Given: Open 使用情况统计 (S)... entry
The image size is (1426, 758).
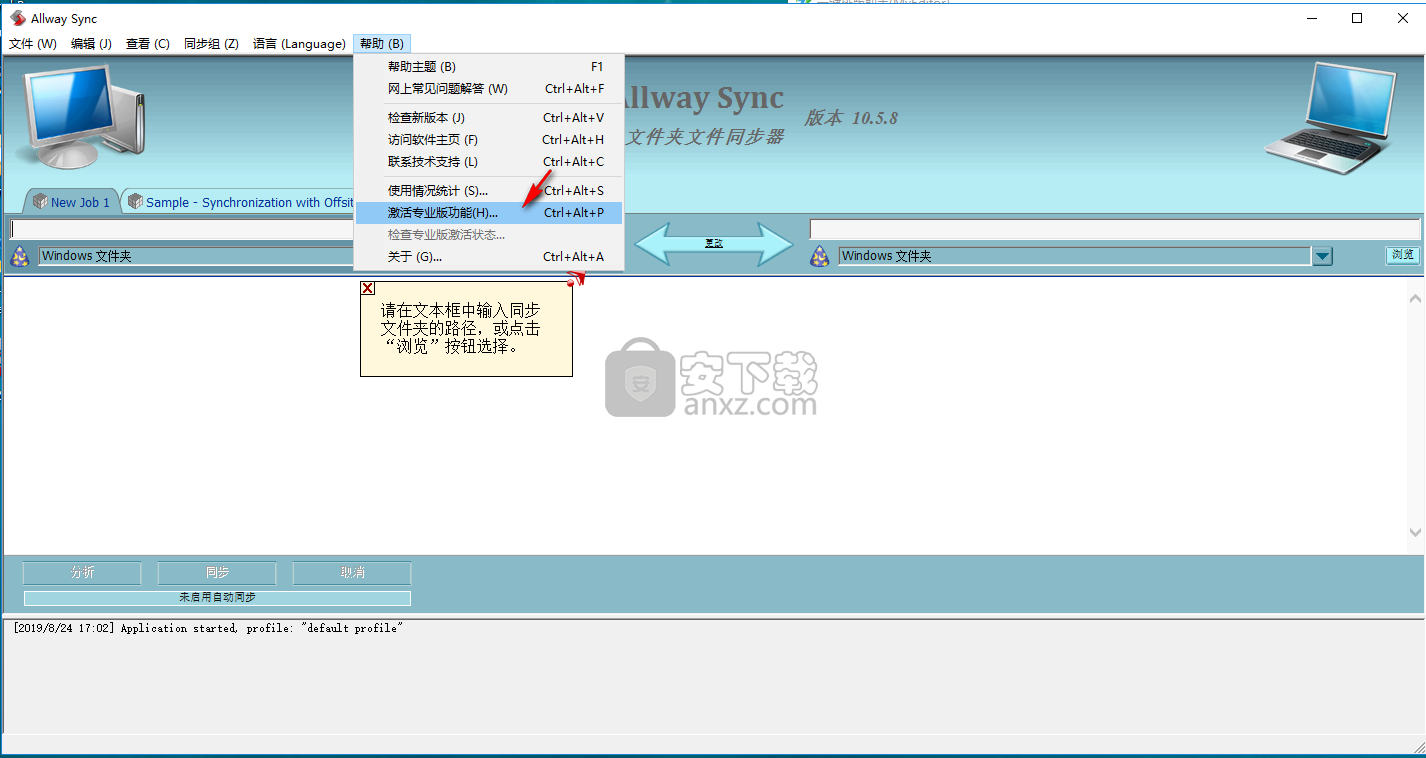Looking at the screenshot, I should click(x=489, y=191).
